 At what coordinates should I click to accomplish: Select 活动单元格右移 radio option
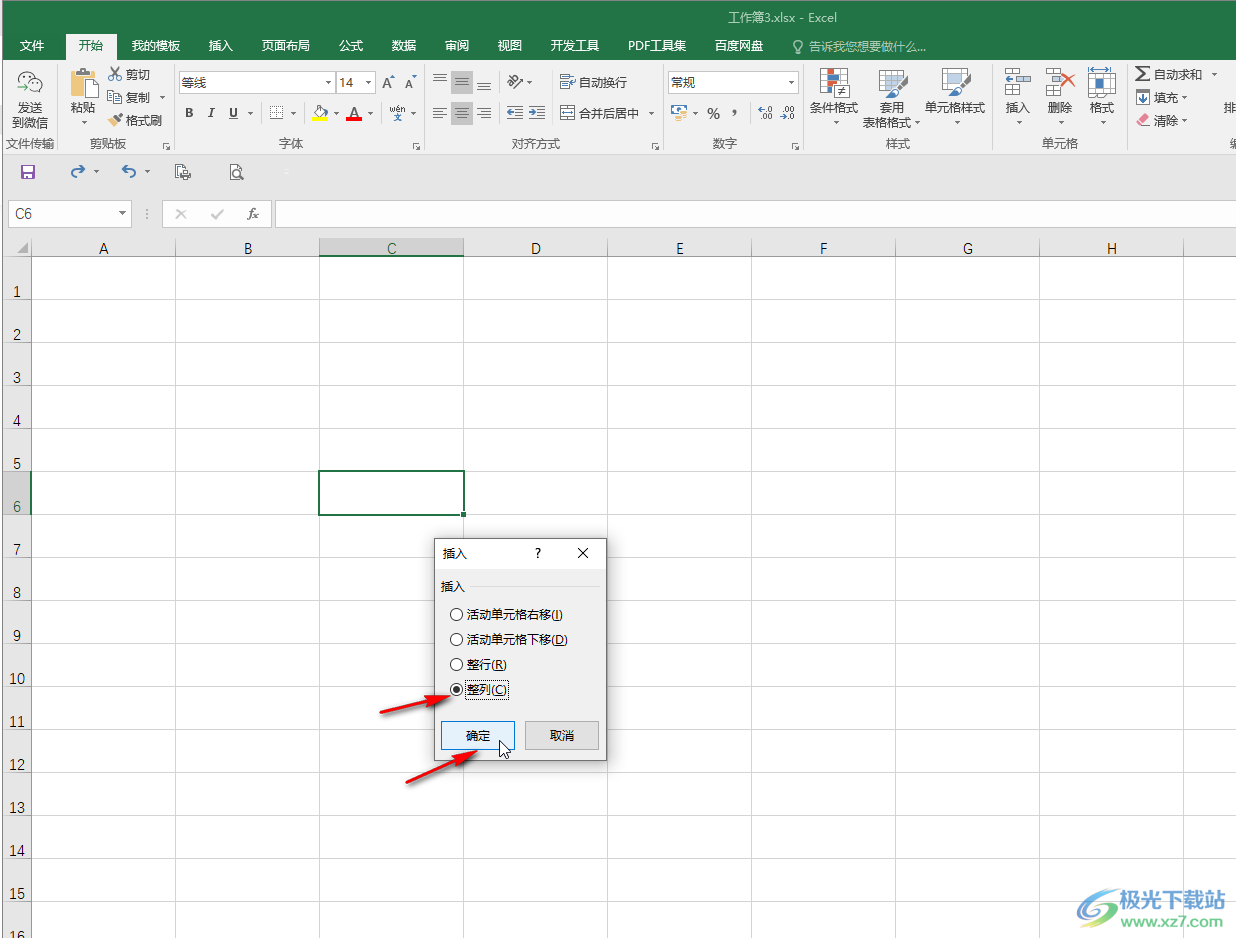click(x=507, y=615)
